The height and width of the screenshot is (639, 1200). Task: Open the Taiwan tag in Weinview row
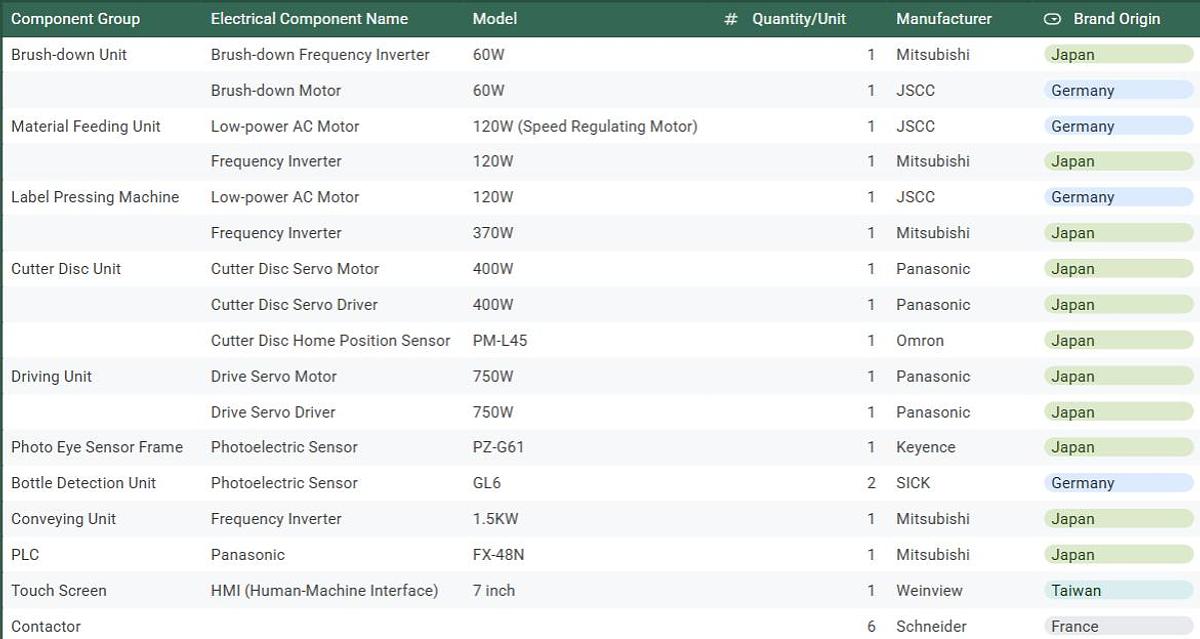1076,591
